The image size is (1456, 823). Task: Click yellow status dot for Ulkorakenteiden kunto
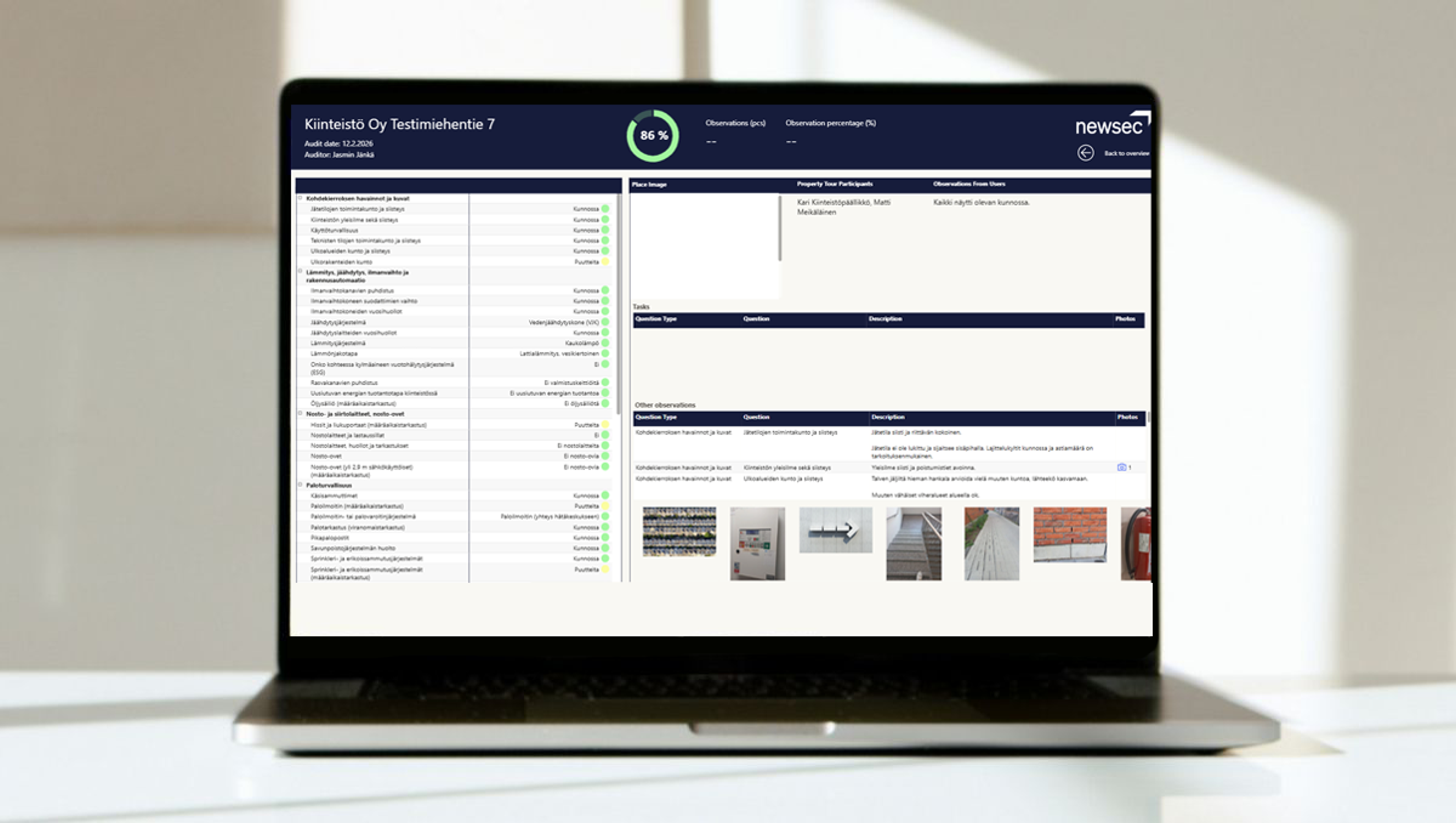pyautogui.click(x=605, y=262)
